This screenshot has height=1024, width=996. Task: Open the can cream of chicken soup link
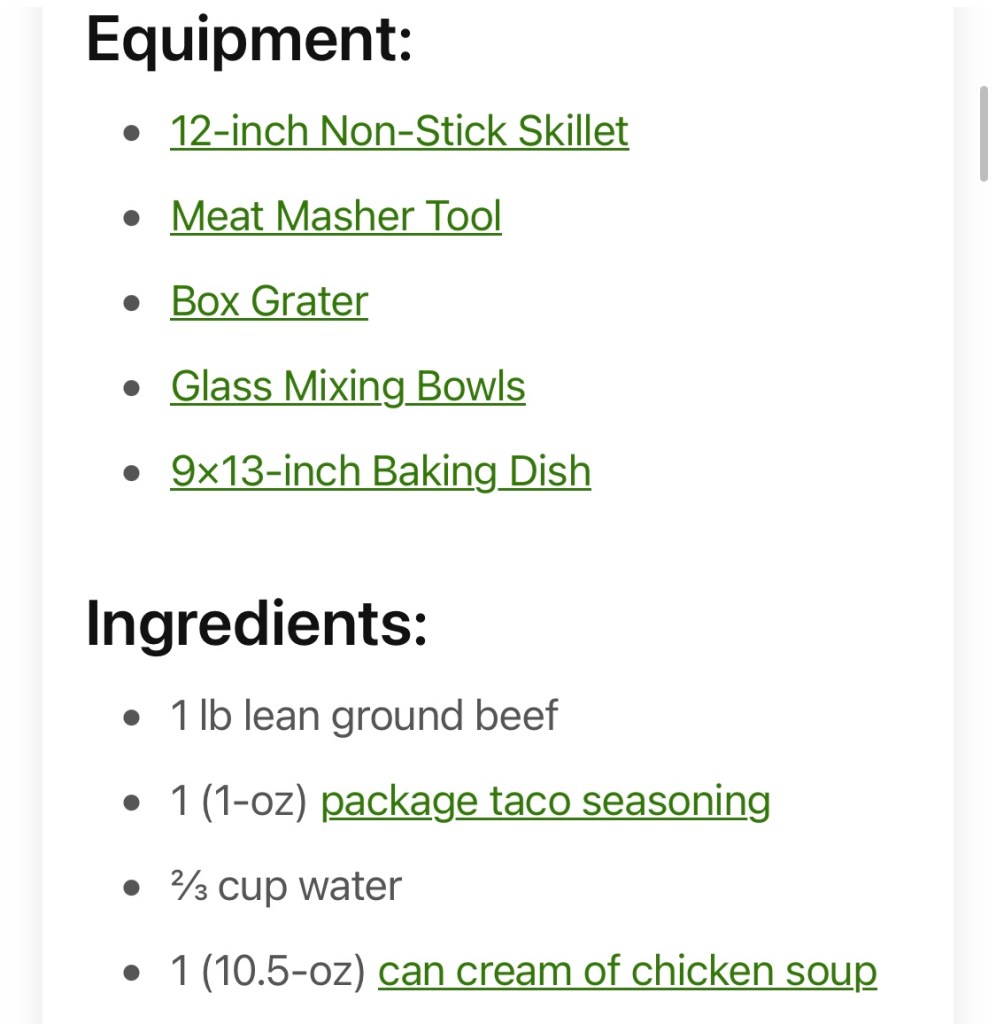pyautogui.click(x=627, y=971)
